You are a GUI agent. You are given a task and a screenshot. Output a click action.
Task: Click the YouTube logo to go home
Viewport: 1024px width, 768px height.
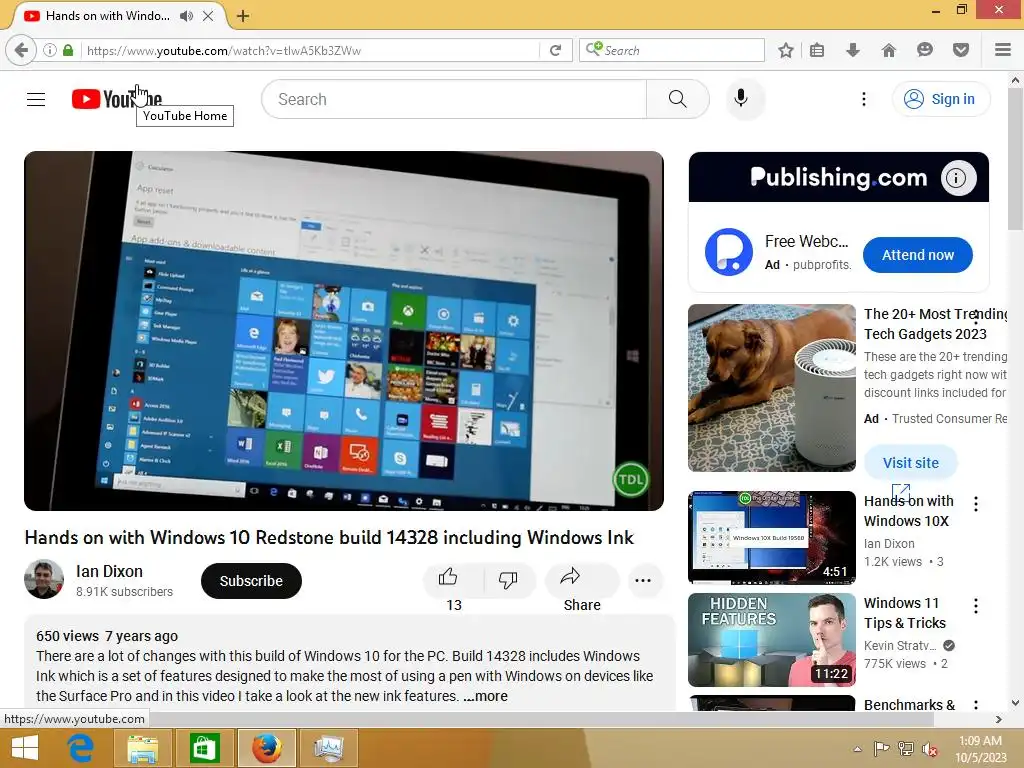pos(117,99)
